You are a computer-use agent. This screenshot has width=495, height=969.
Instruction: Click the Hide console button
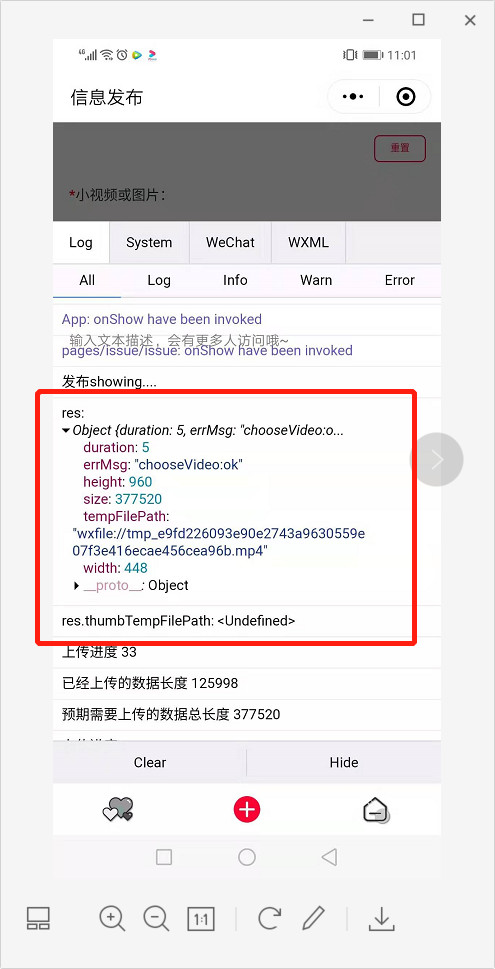coord(344,763)
